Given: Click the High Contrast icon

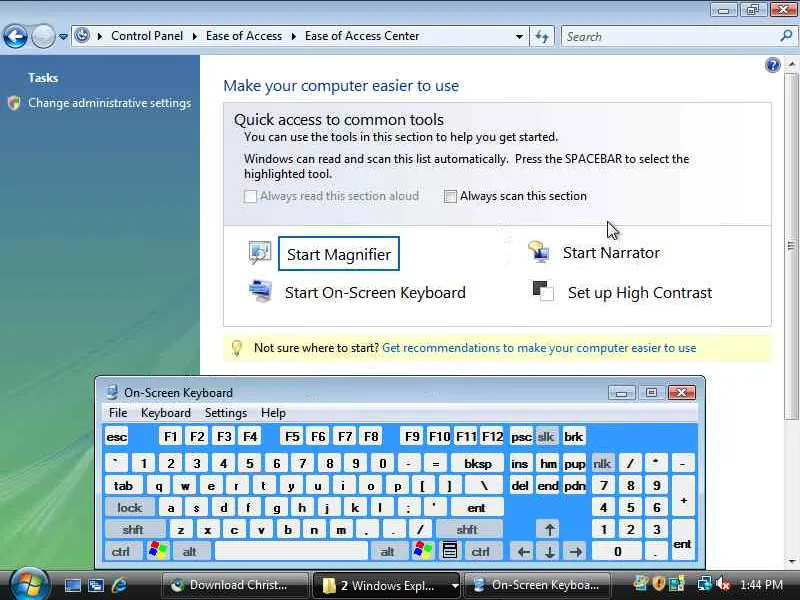Looking at the screenshot, I should (543, 291).
